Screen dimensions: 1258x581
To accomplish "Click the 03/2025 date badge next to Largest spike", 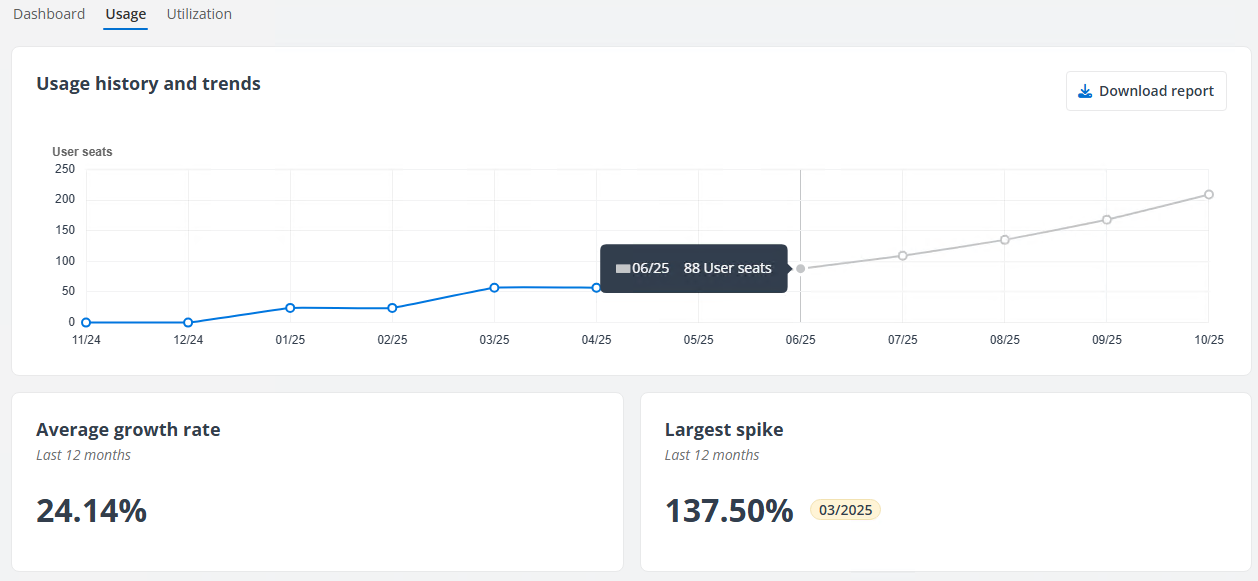I will [845, 509].
